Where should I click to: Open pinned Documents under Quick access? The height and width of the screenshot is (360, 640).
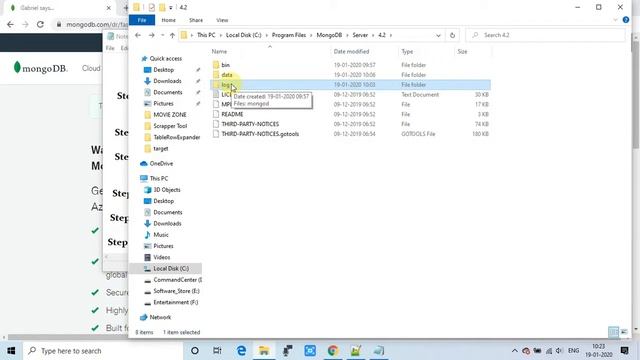pyautogui.click(x=167, y=92)
